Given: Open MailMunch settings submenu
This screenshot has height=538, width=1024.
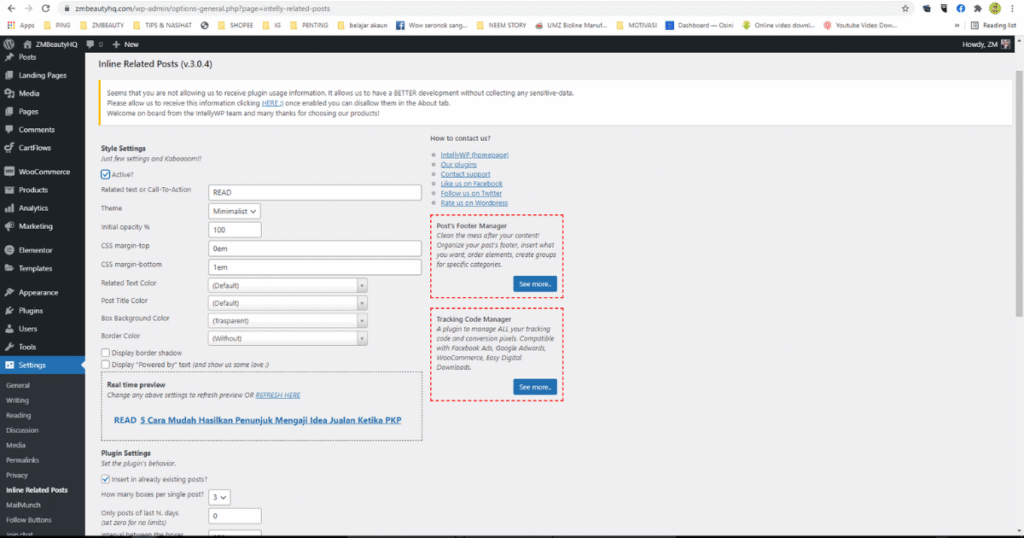Looking at the screenshot, I should (24, 505).
